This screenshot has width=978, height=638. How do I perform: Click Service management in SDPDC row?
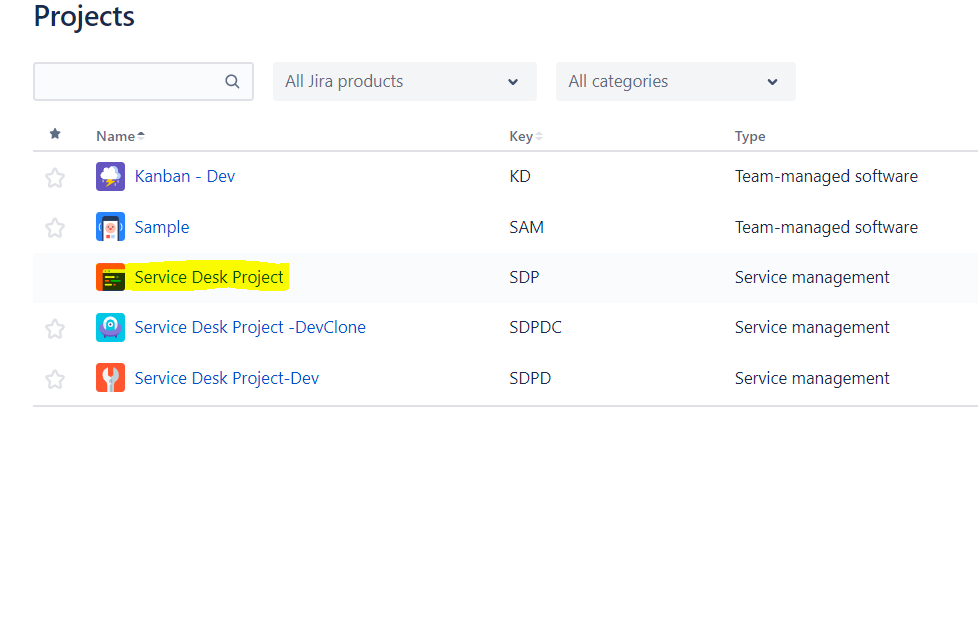(811, 327)
